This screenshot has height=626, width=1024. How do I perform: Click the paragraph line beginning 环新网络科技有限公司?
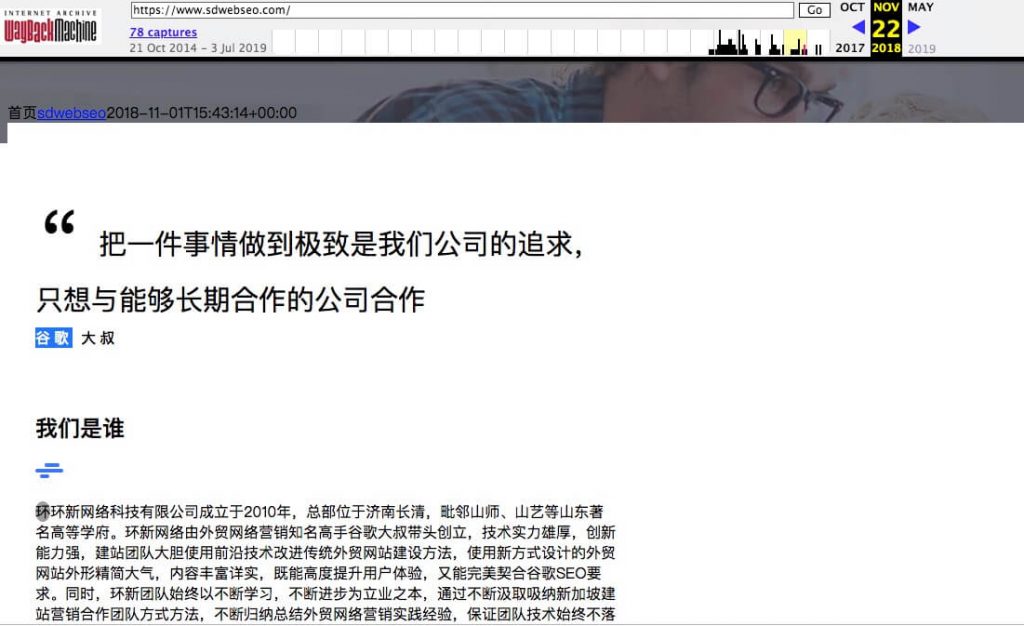tap(319, 512)
